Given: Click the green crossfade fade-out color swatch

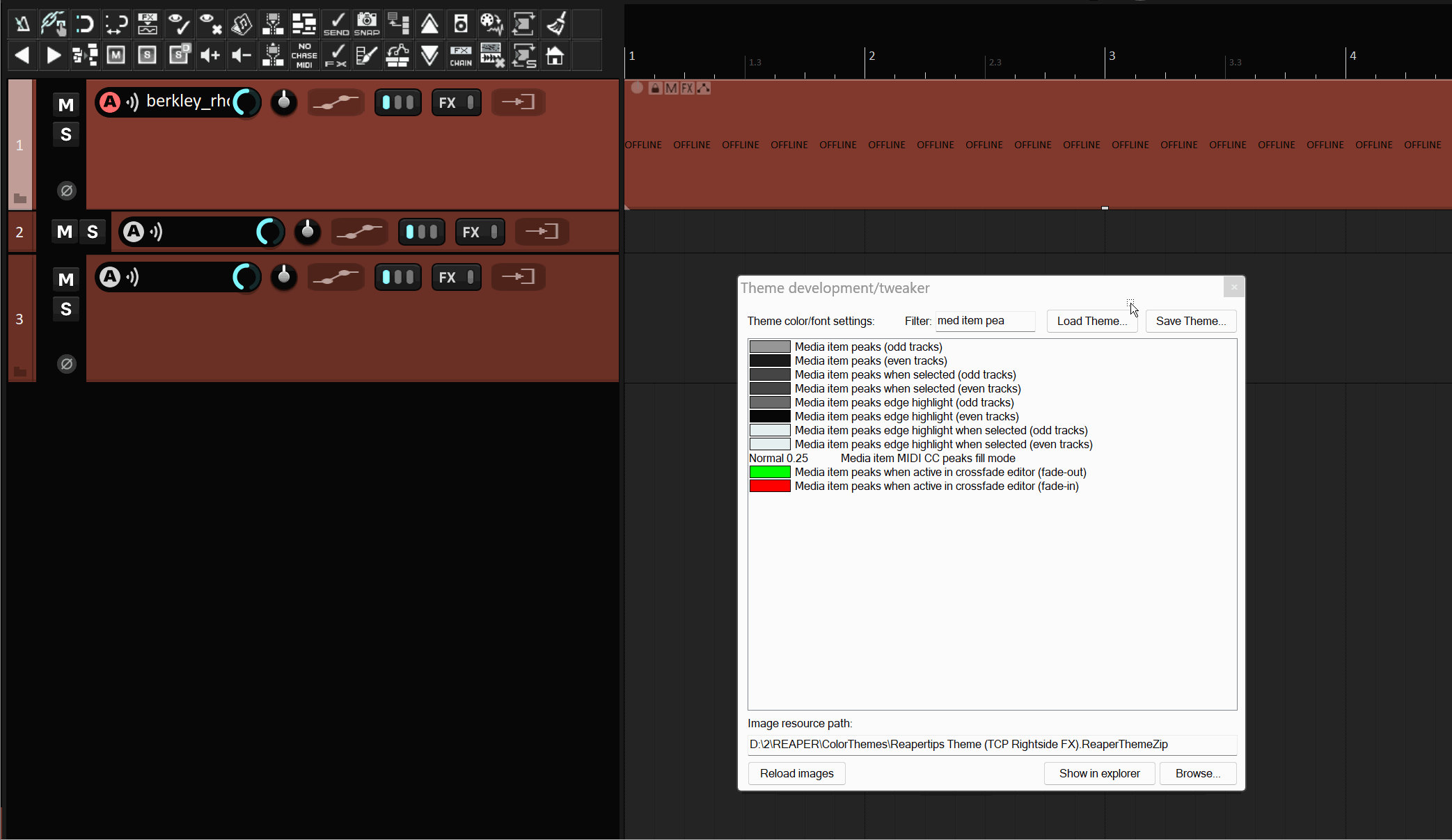Looking at the screenshot, I should tap(769, 472).
